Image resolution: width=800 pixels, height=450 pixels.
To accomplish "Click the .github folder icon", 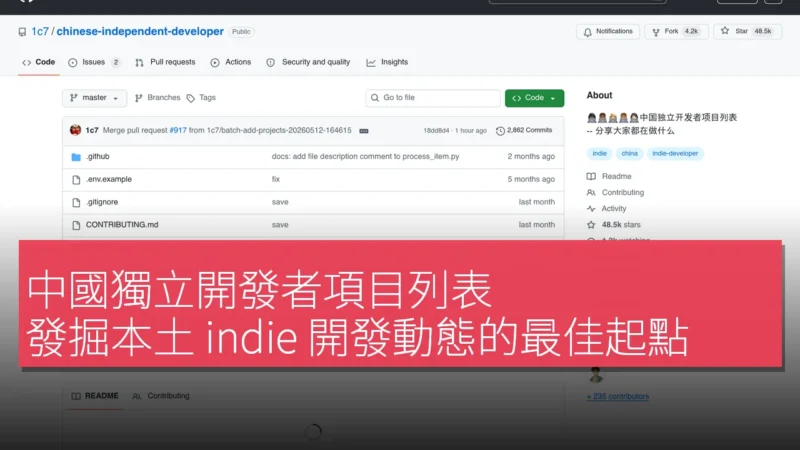I will pyautogui.click(x=76, y=157).
